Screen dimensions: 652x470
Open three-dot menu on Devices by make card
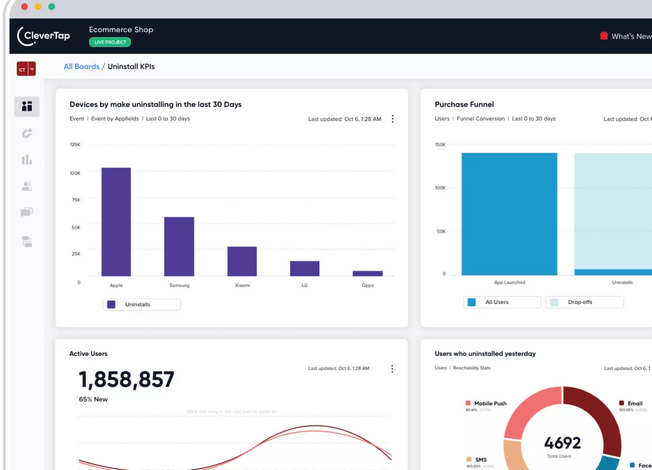[x=393, y=119]
